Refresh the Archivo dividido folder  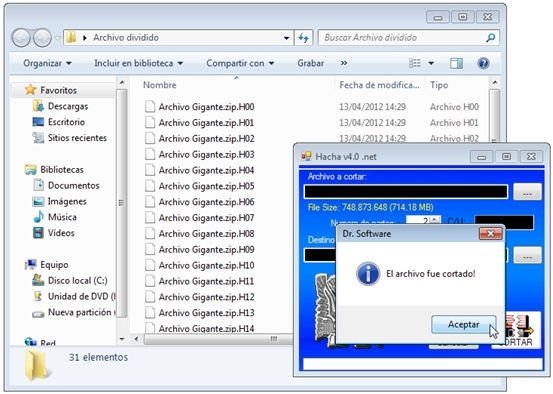303,38
